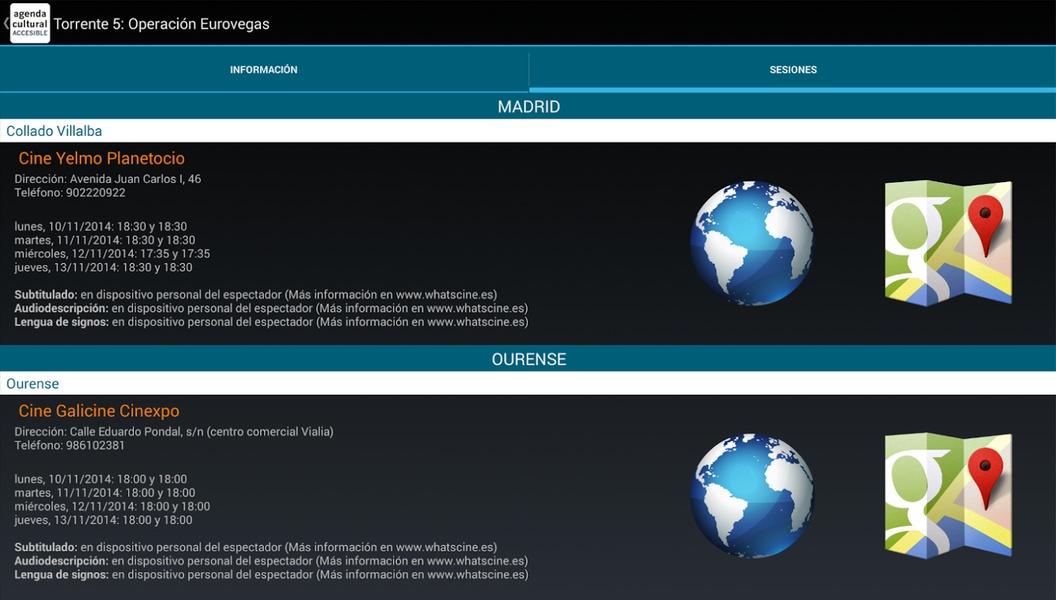Select session jueves 13/11/2014 18:30 y 18:30

[x=104, y=267]
